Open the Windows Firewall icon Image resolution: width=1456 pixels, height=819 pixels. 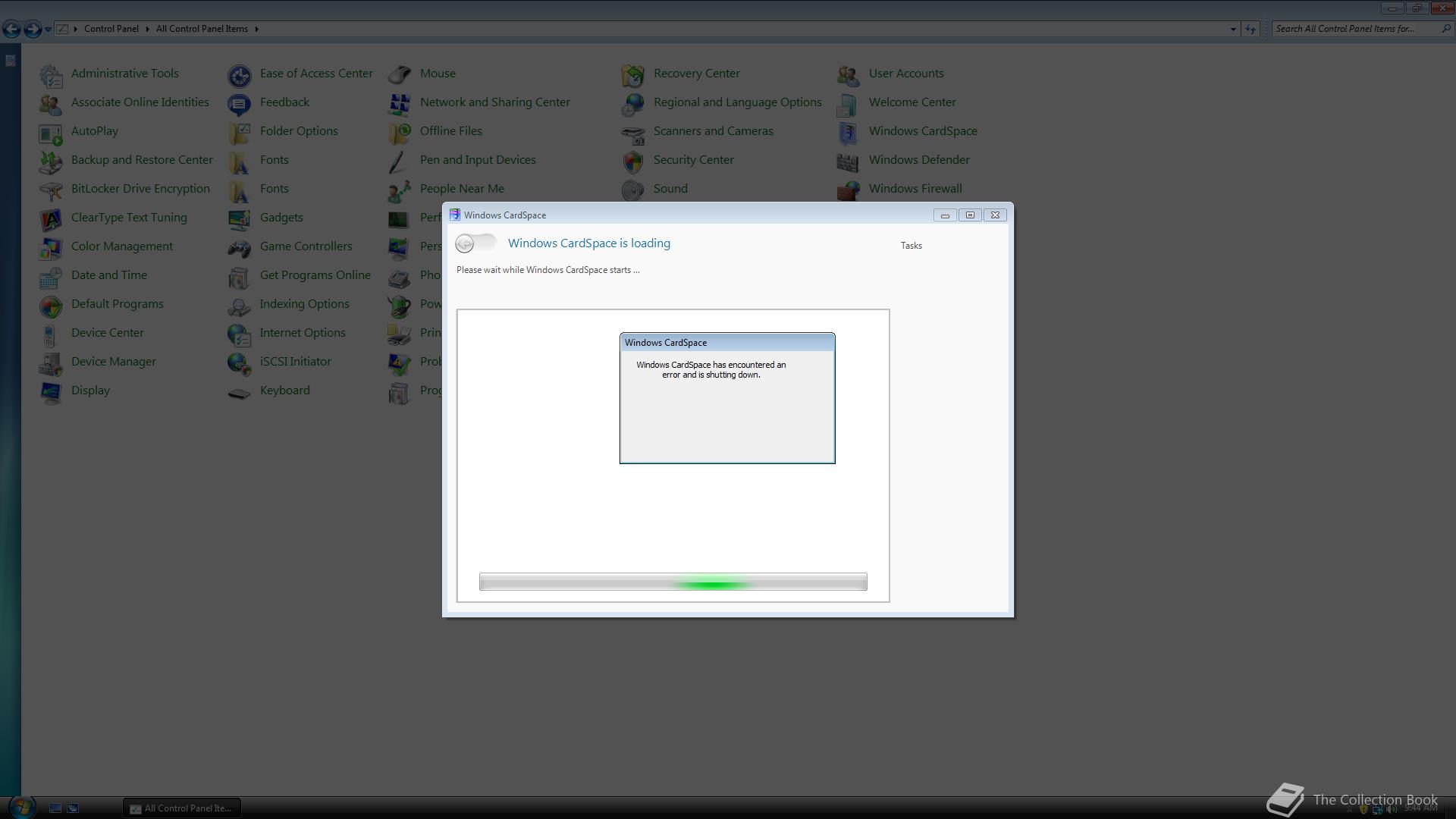pos(848,190)
